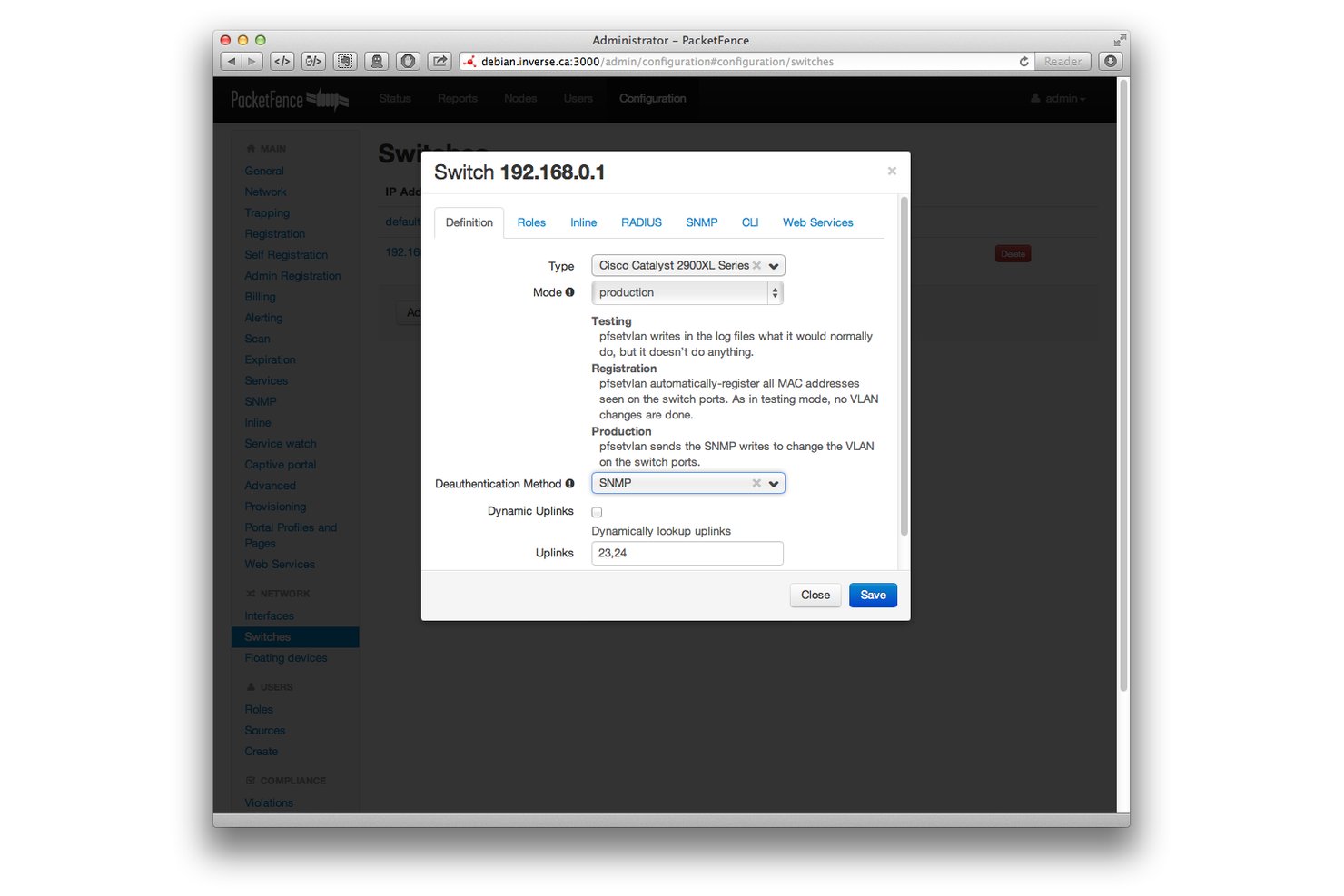Open Captive portal in sidebar
1344x896 pixels.
281,464
